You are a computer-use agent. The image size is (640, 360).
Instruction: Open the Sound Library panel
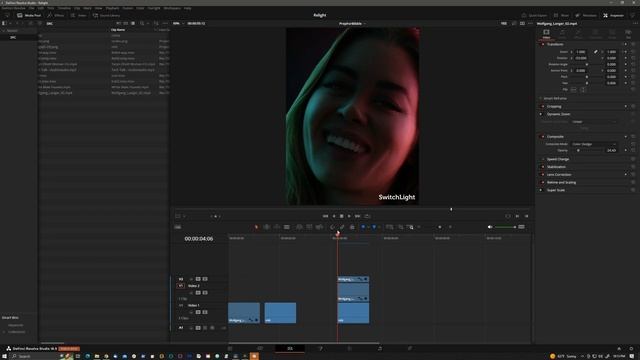106,16
